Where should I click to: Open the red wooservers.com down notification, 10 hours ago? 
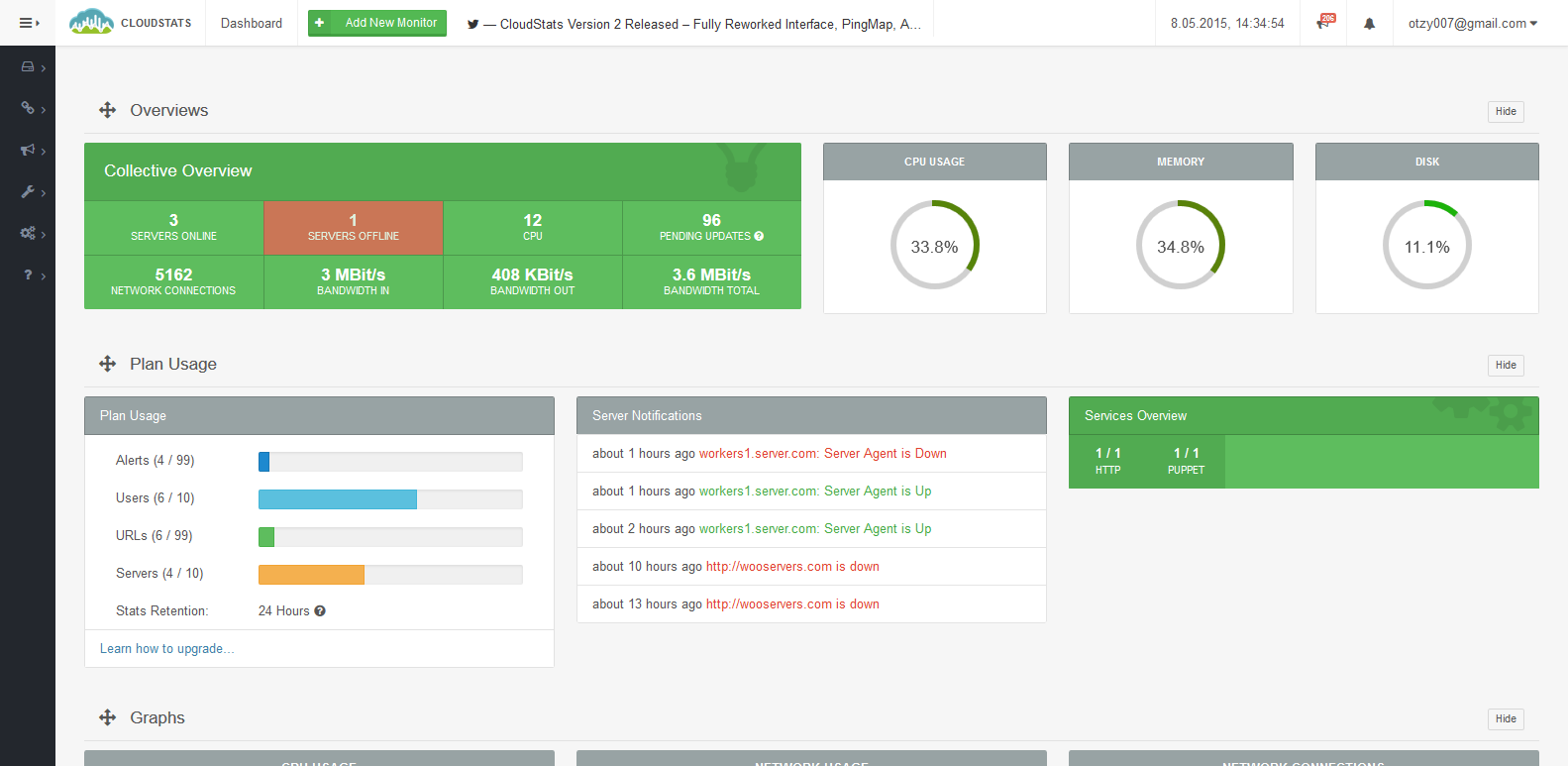(x=791, y=567)
